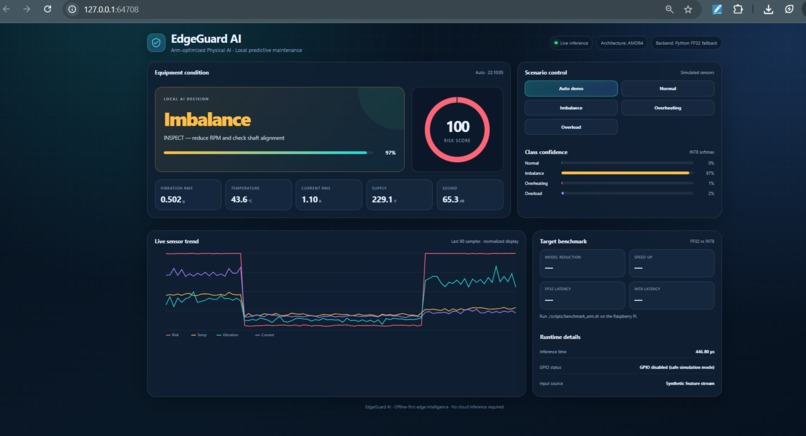806x436 pixels.
Task: Click the Overheating class confidence bar
Action: 627,184
